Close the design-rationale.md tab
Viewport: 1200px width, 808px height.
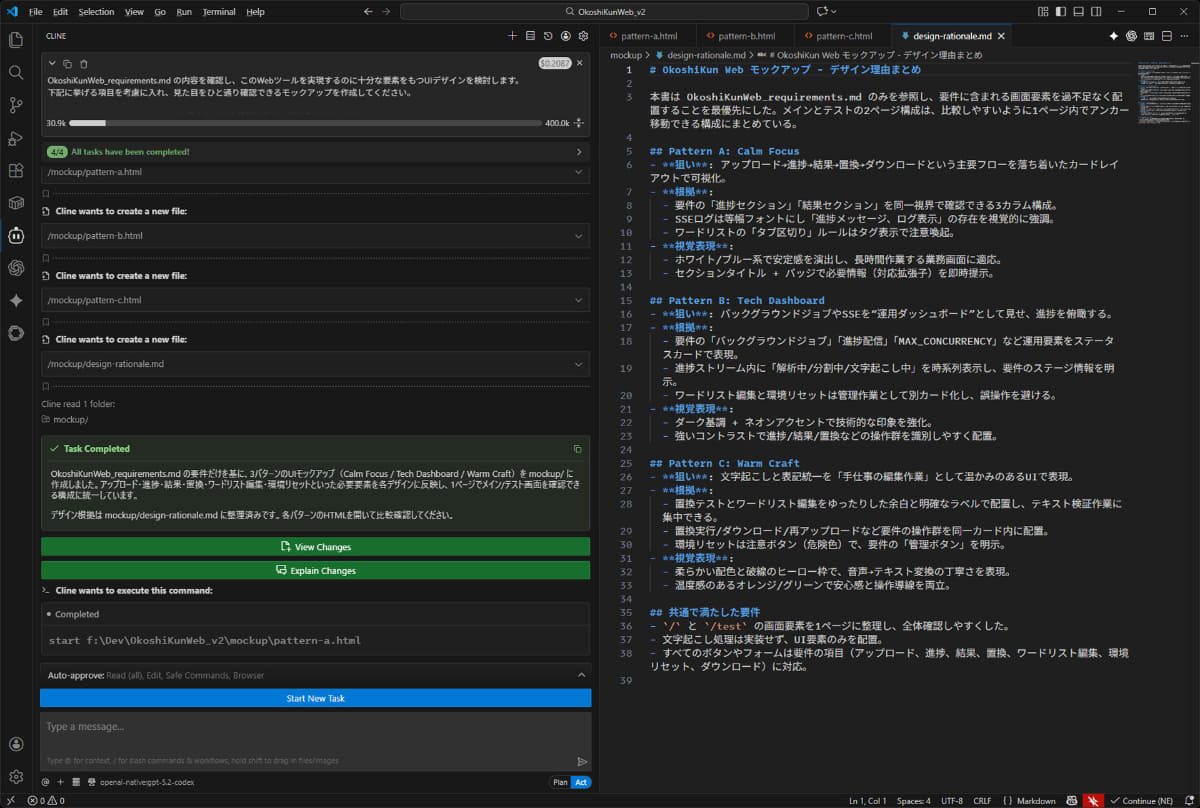click(x=1001, y=35)
